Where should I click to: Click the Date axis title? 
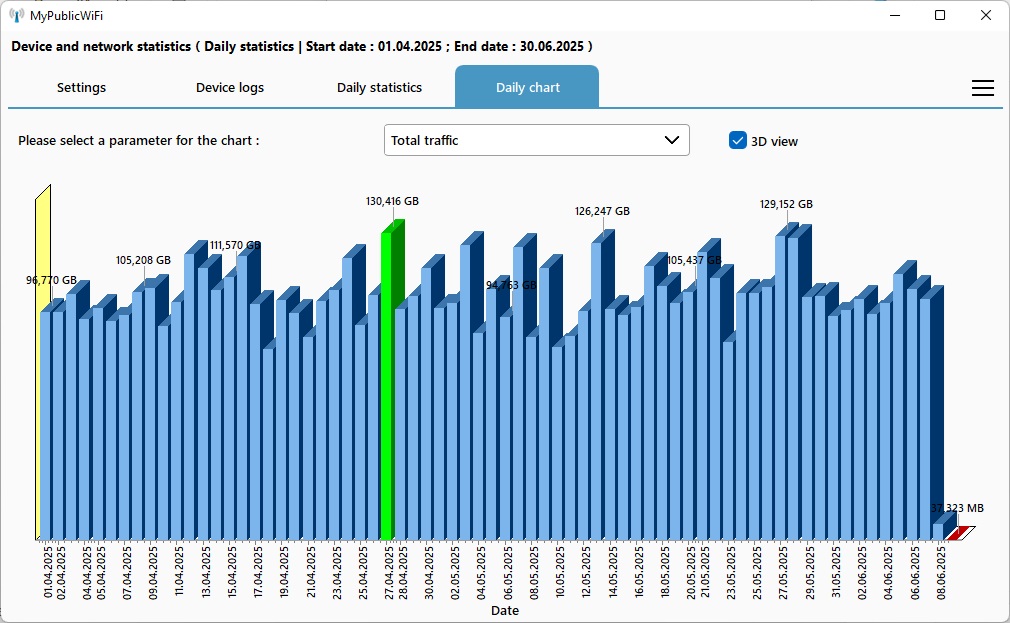[x=505, y=611]
